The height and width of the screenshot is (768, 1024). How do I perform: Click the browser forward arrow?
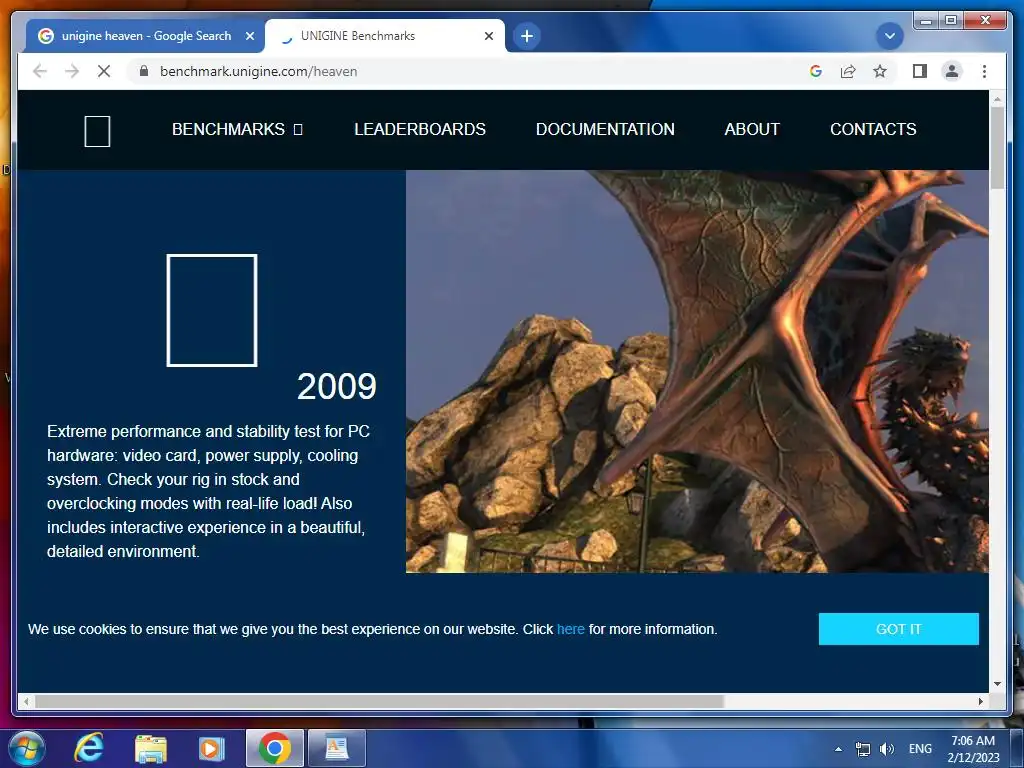(72, 71)
